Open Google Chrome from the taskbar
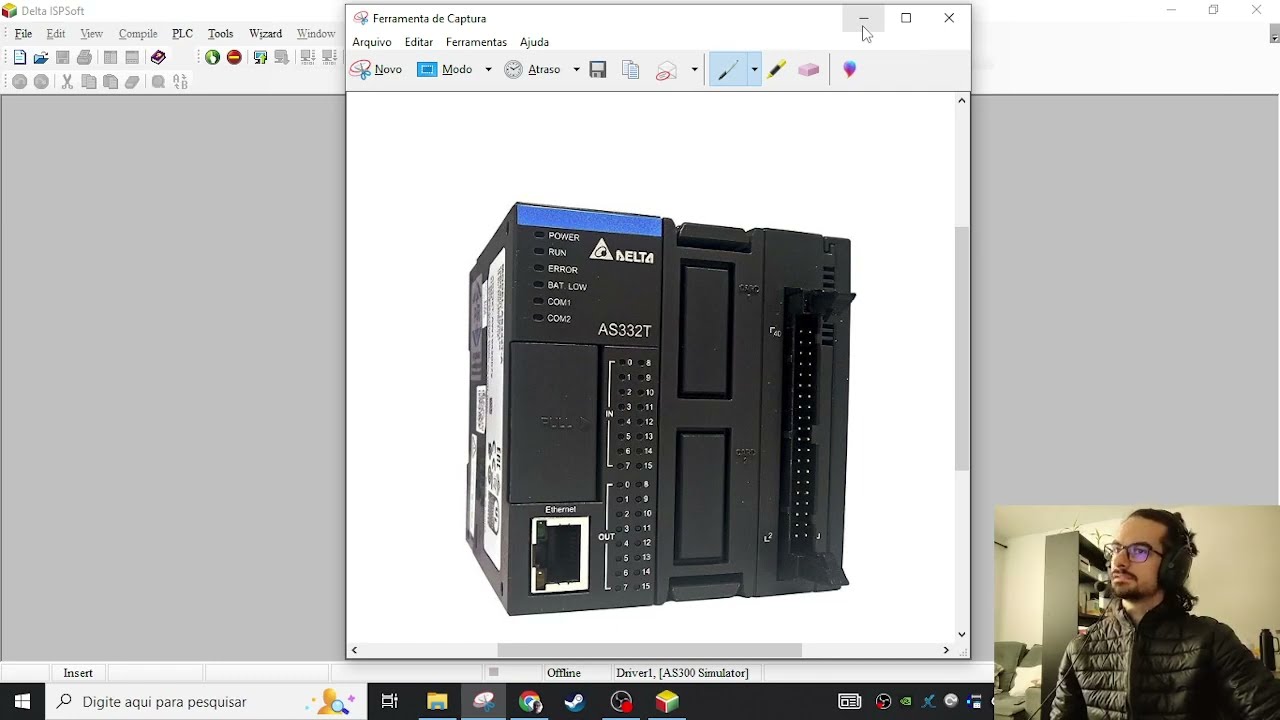Viewport: 1280px width, 720px height. (529, 702)
